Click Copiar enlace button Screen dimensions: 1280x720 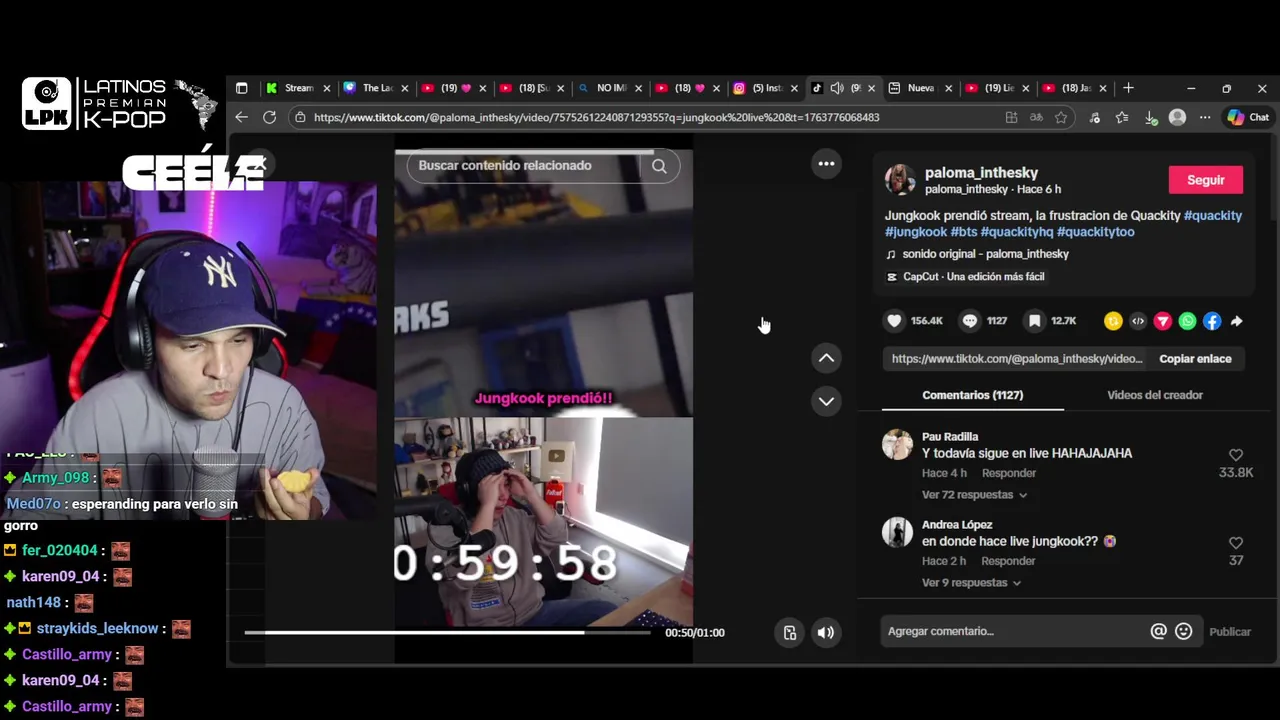click(1195, 358)
